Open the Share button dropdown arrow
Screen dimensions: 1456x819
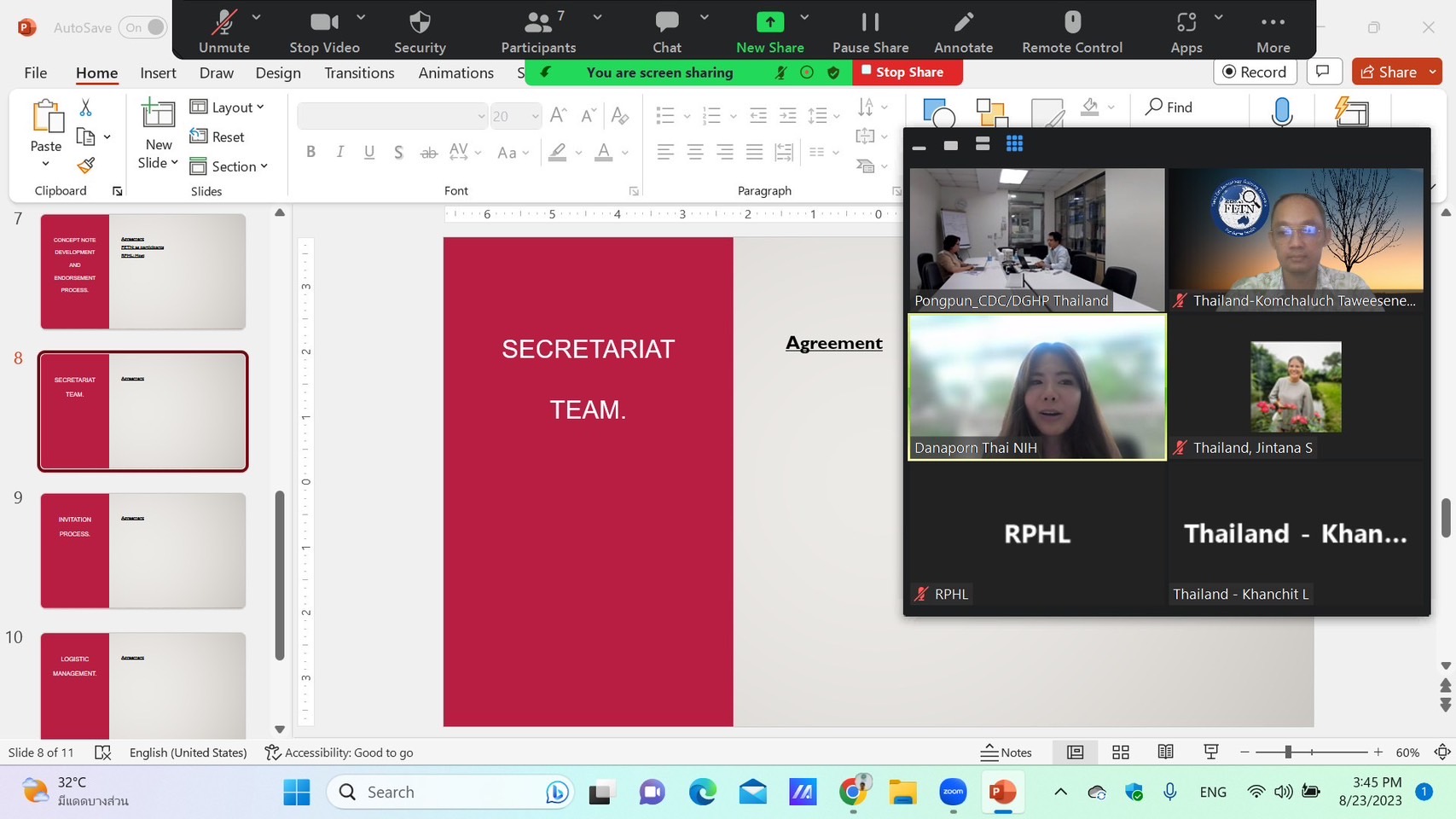[1433, 72]
